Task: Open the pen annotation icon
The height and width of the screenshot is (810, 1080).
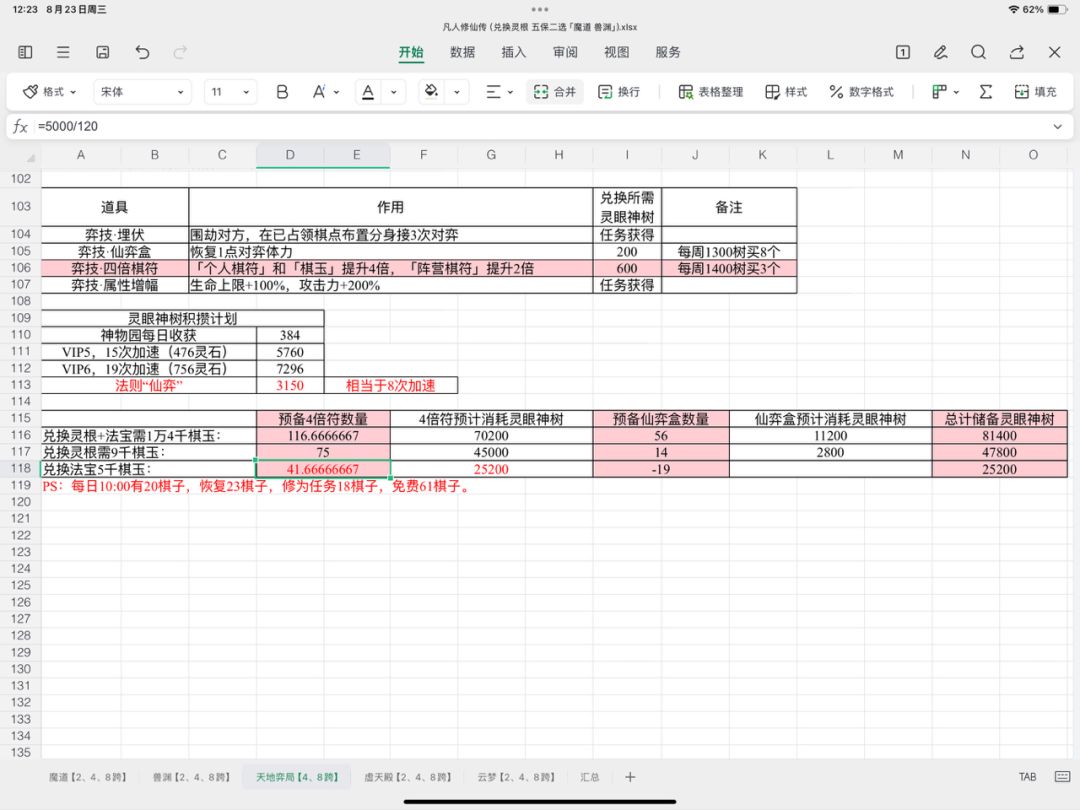Action: tap(940, 52)
